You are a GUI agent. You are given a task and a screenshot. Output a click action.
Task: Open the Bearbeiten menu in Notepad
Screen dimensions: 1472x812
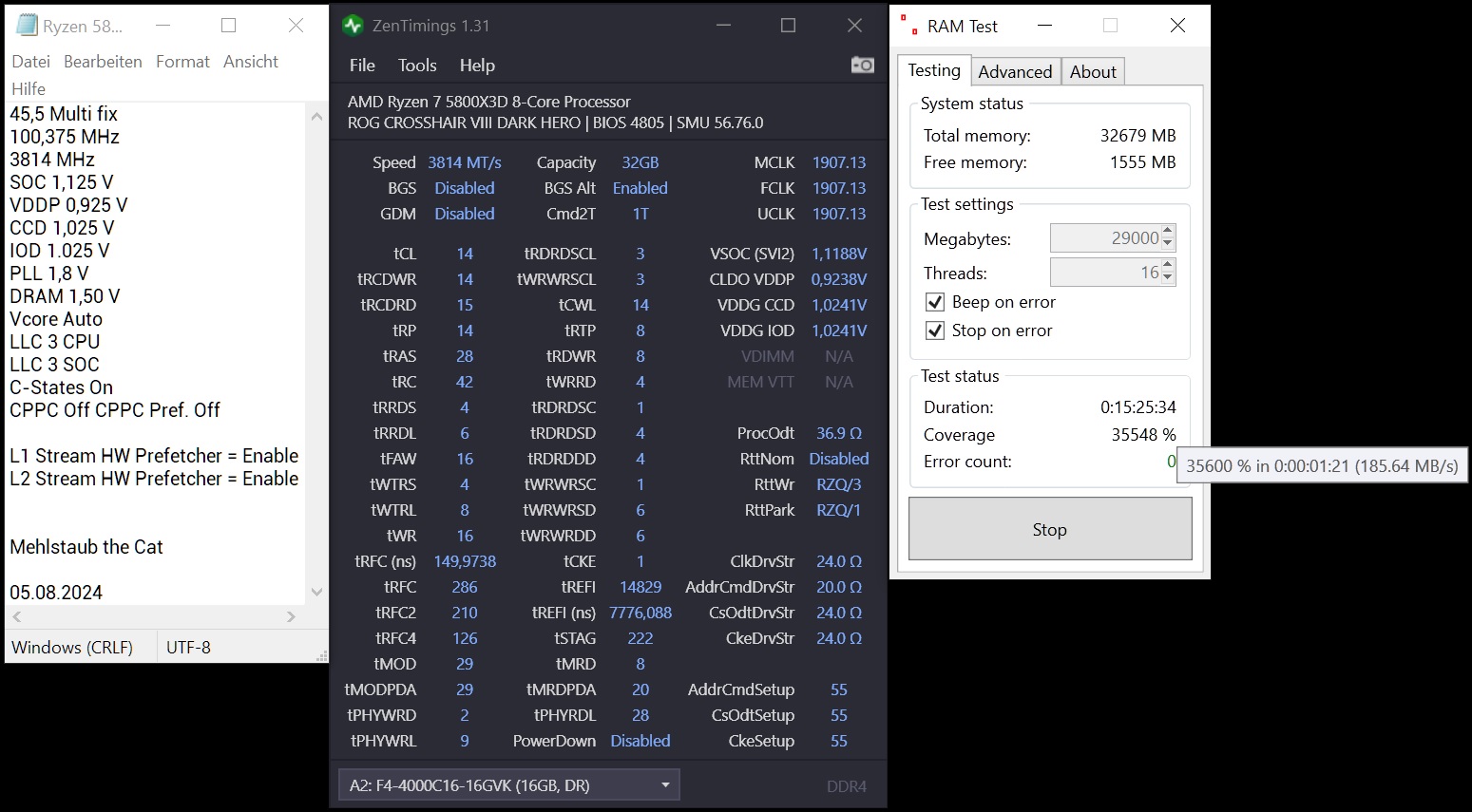click(x=103, y=62)
